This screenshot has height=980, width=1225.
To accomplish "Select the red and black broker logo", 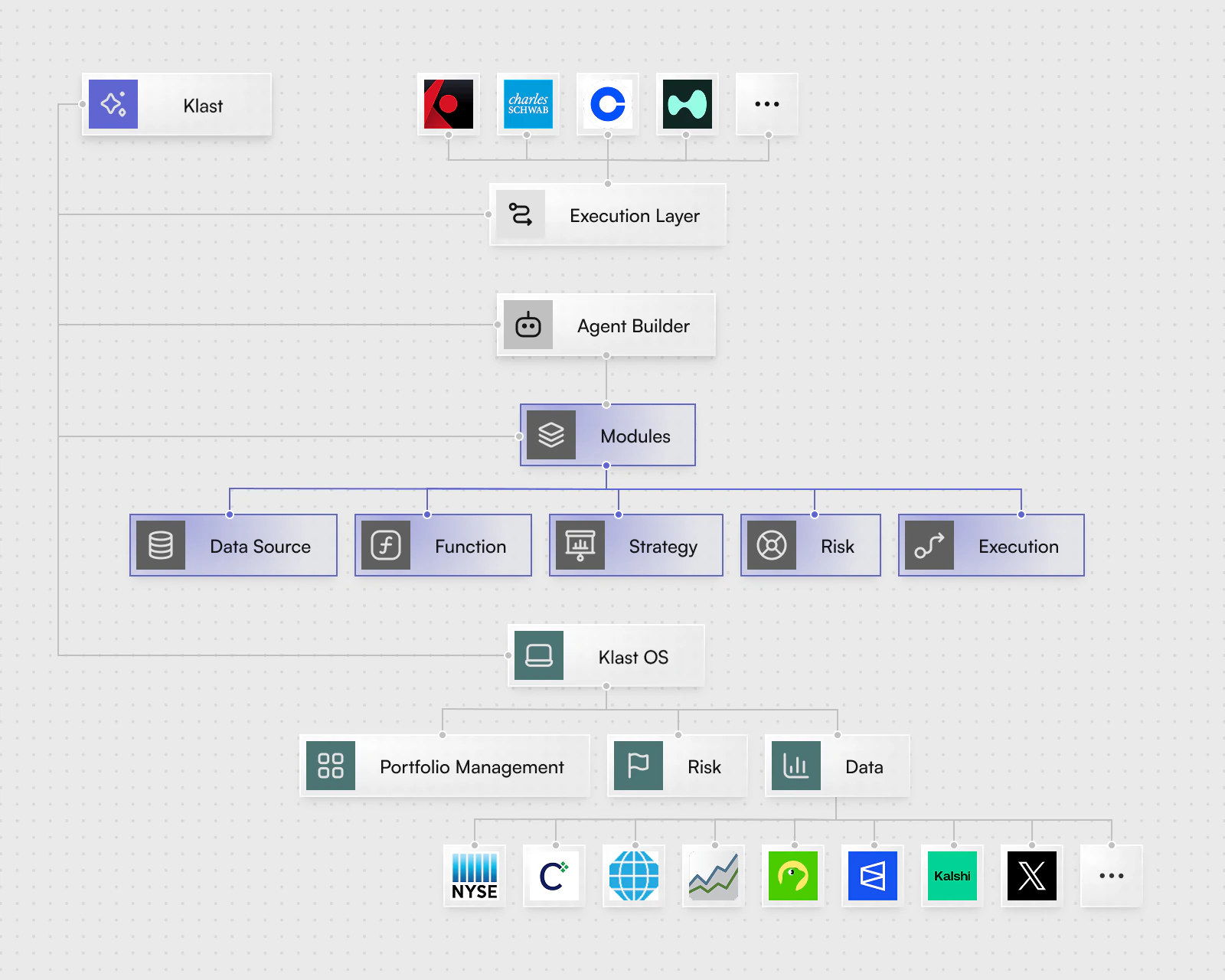I will 449,104.
